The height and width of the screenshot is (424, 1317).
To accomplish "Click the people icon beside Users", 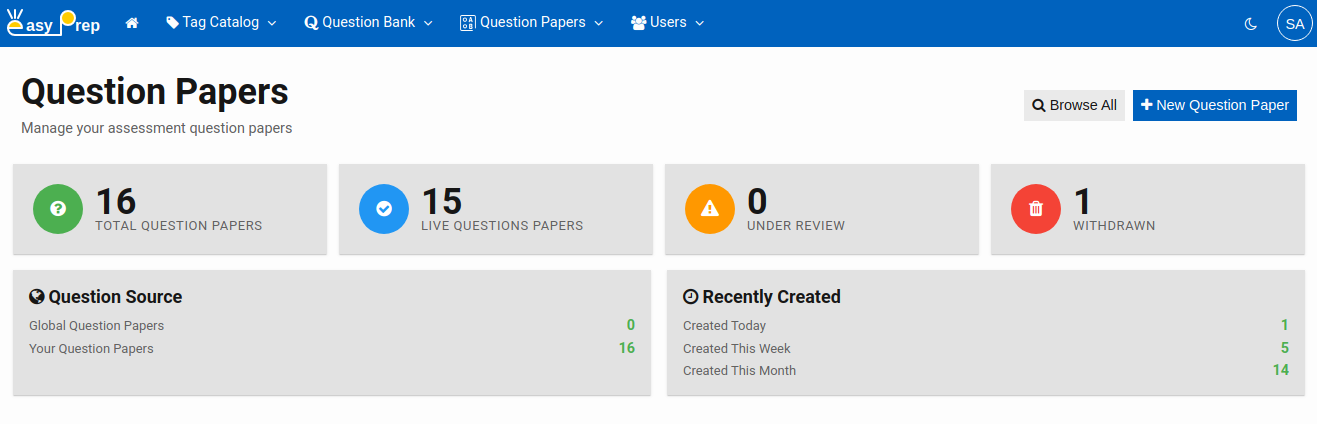I will (638, 22).
